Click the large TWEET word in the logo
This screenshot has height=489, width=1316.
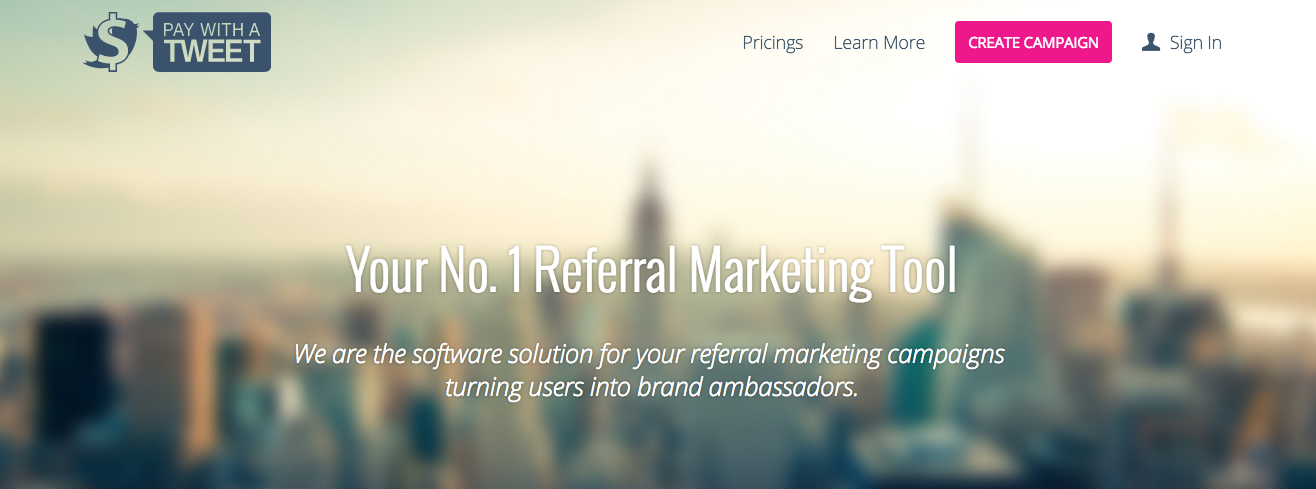211,52
